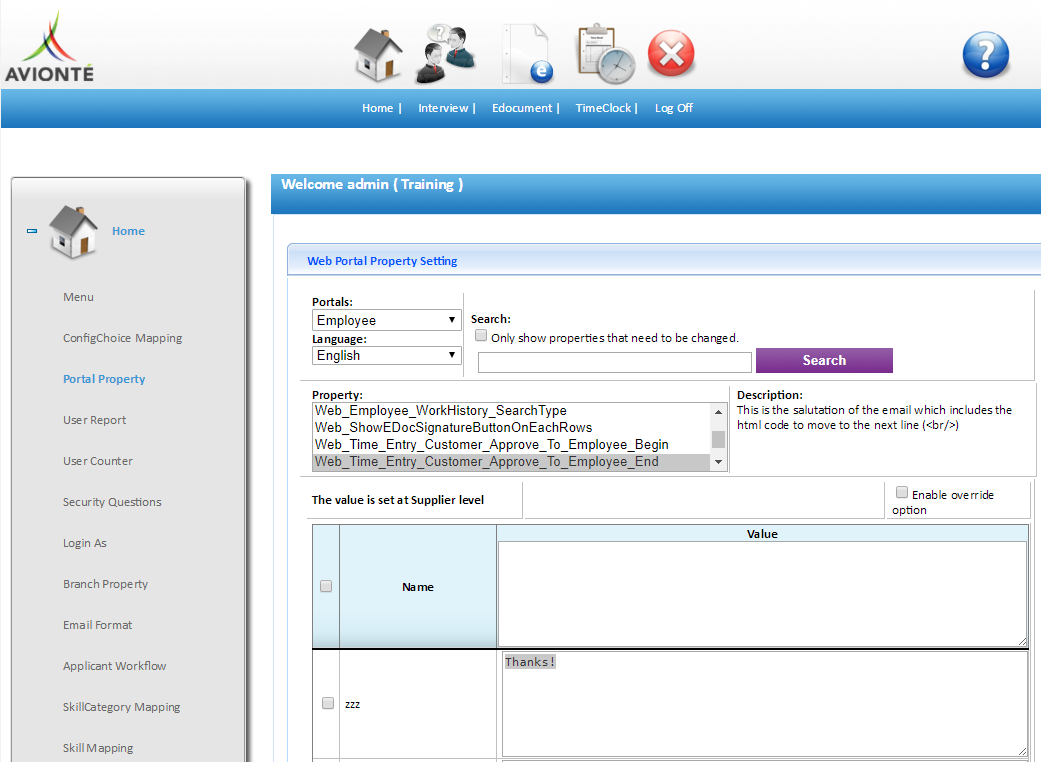Select Web_Employee_WorkHistory_SearchType property
1041x762 pixels.
[x=511, y=411]
